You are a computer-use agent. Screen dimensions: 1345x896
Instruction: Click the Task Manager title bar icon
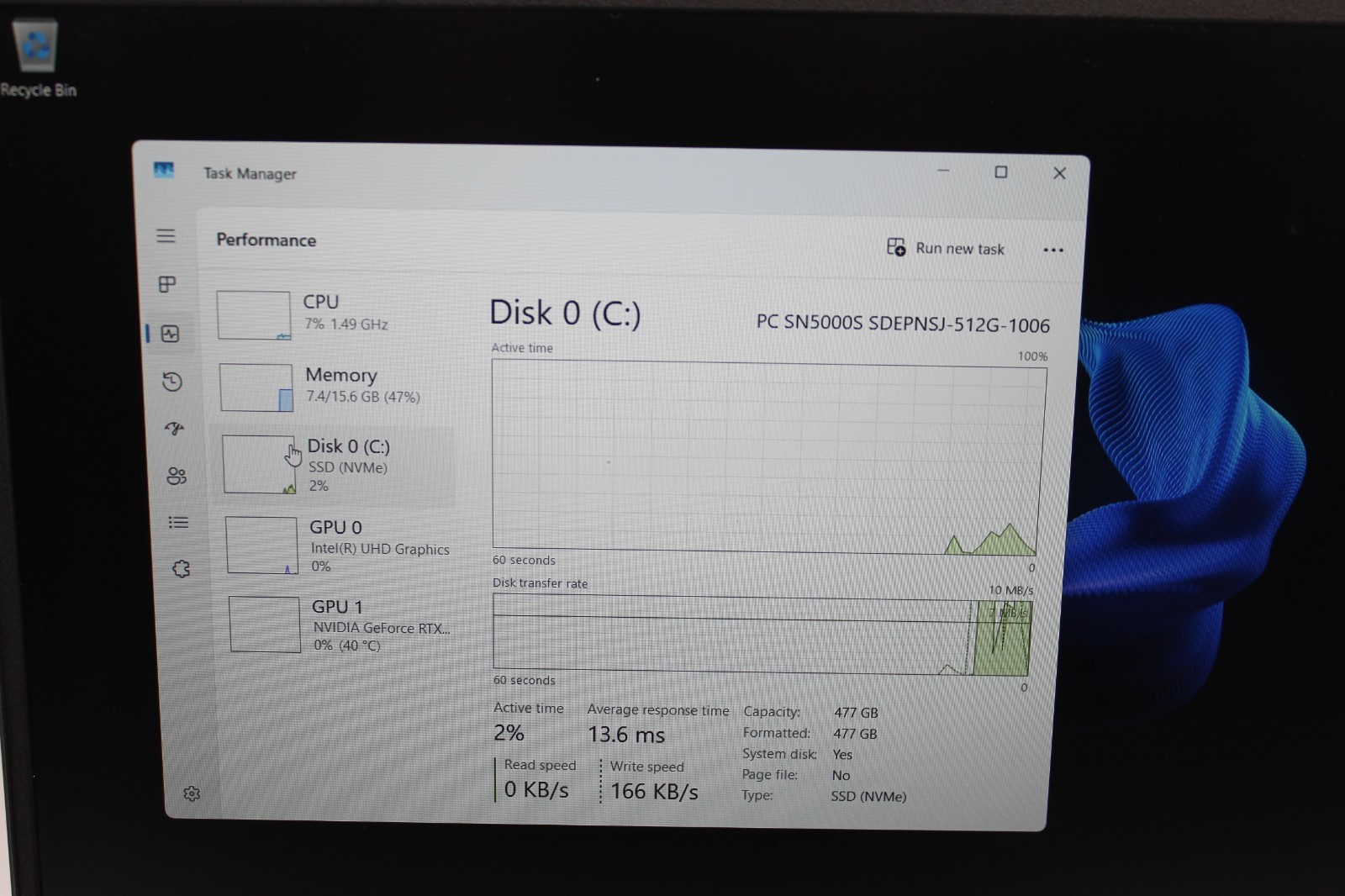pos(164,170)
